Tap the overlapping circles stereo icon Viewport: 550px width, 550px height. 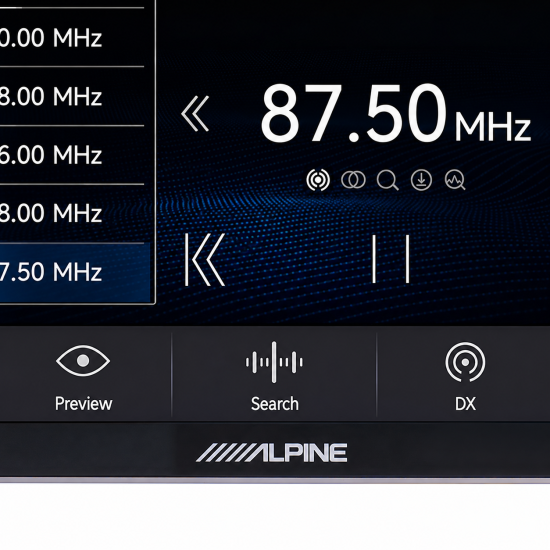(353, 180)
